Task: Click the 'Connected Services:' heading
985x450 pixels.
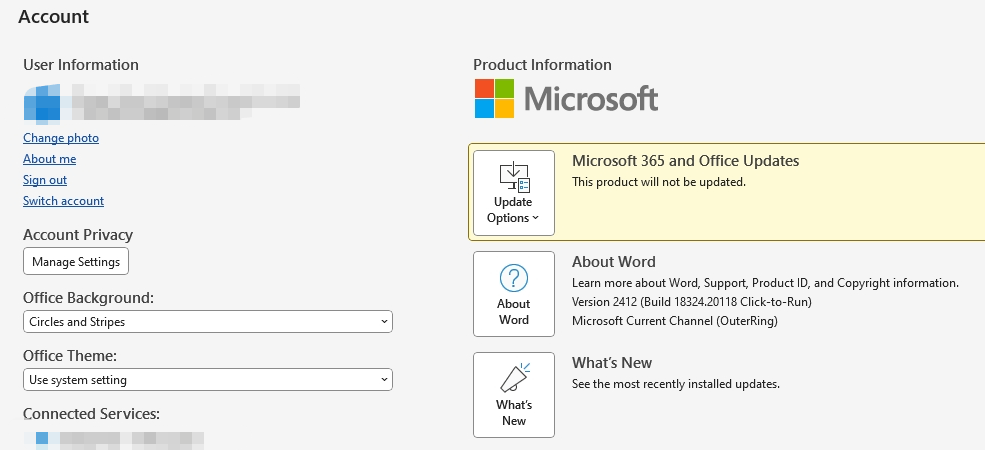Action: point(92,414)
